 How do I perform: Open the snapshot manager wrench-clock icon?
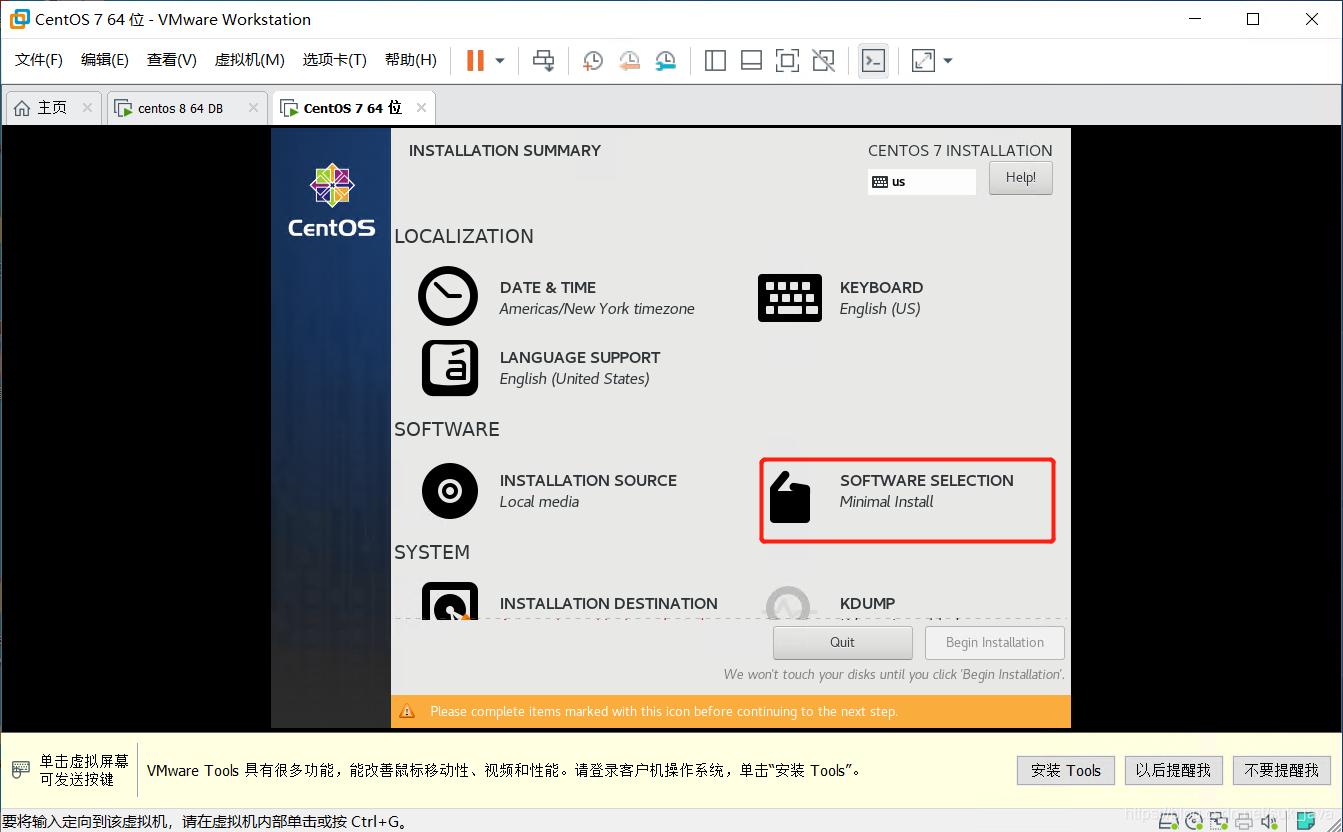[x=666, y=61]
